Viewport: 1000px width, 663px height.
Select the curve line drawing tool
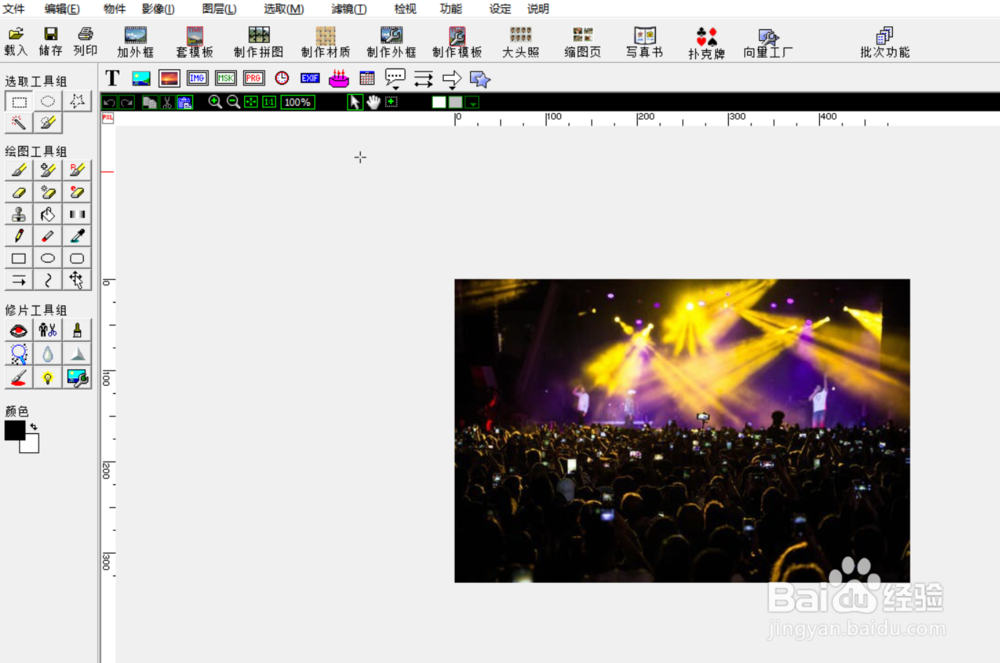[x=48, y=280]
